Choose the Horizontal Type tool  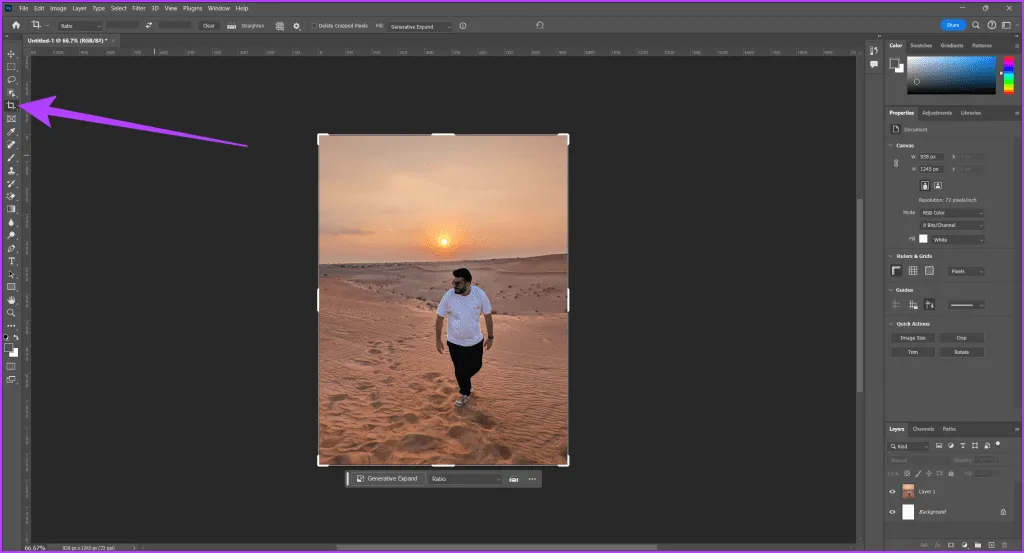[x=11, y=260]
